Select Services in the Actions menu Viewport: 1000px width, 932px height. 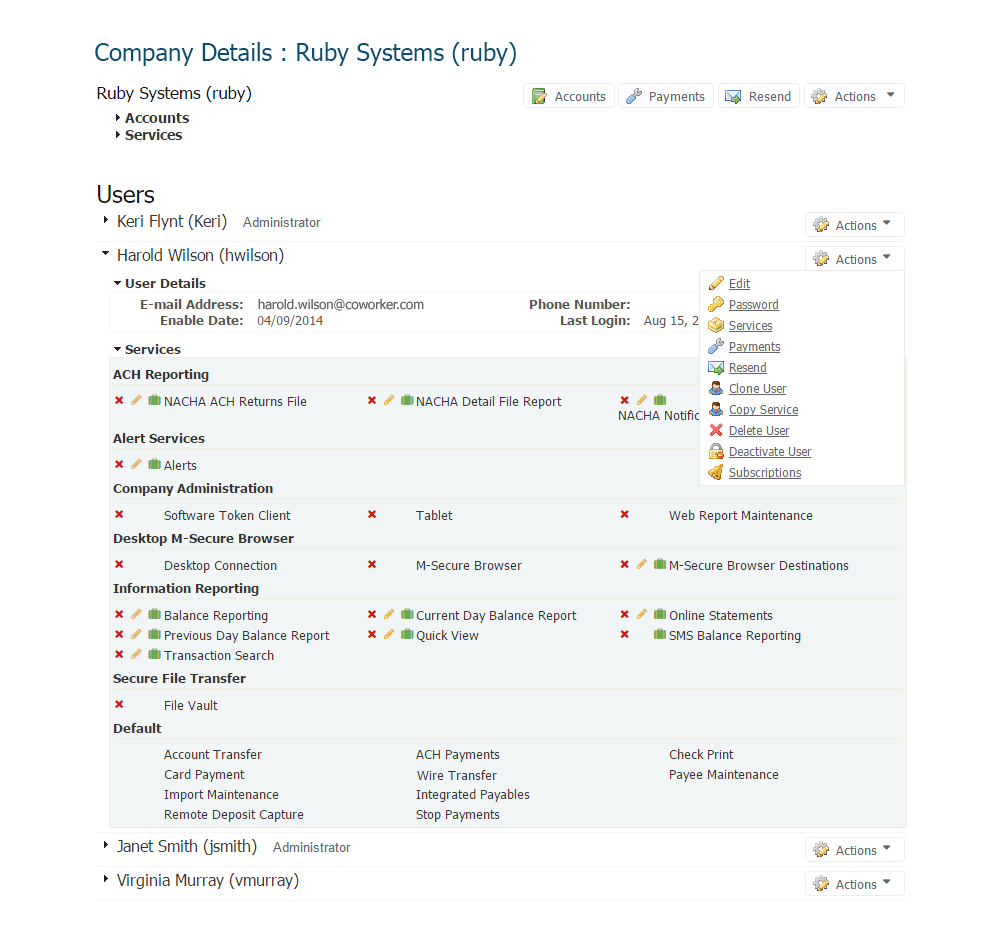tap(750, 325)
